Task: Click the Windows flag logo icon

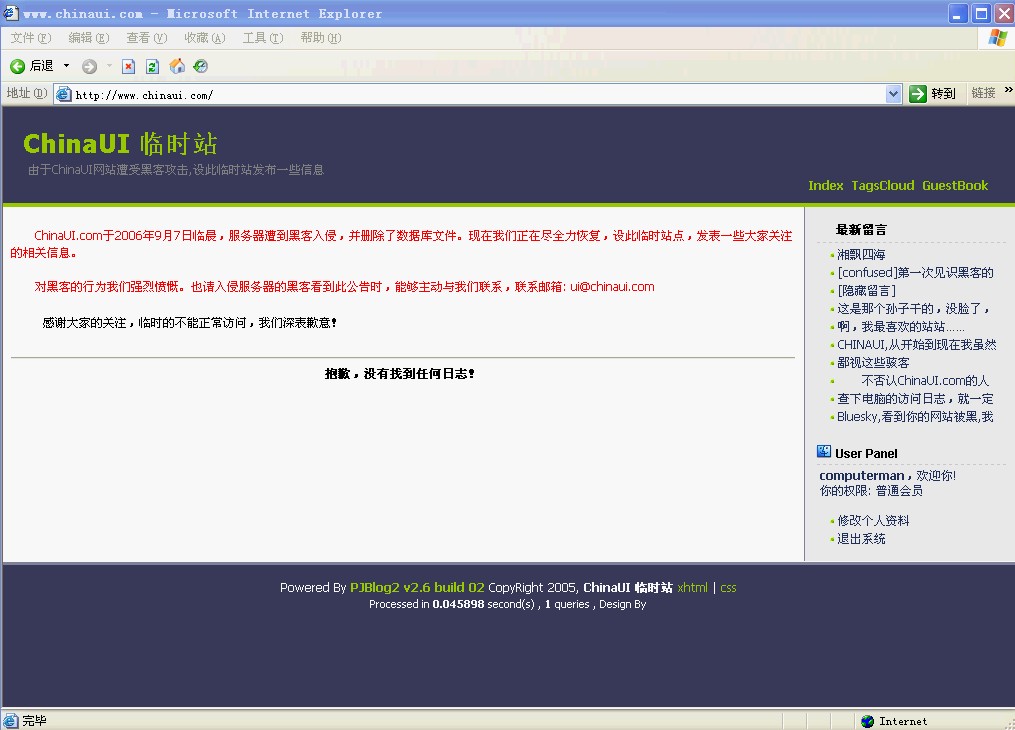Action: (x=998, y=38)
